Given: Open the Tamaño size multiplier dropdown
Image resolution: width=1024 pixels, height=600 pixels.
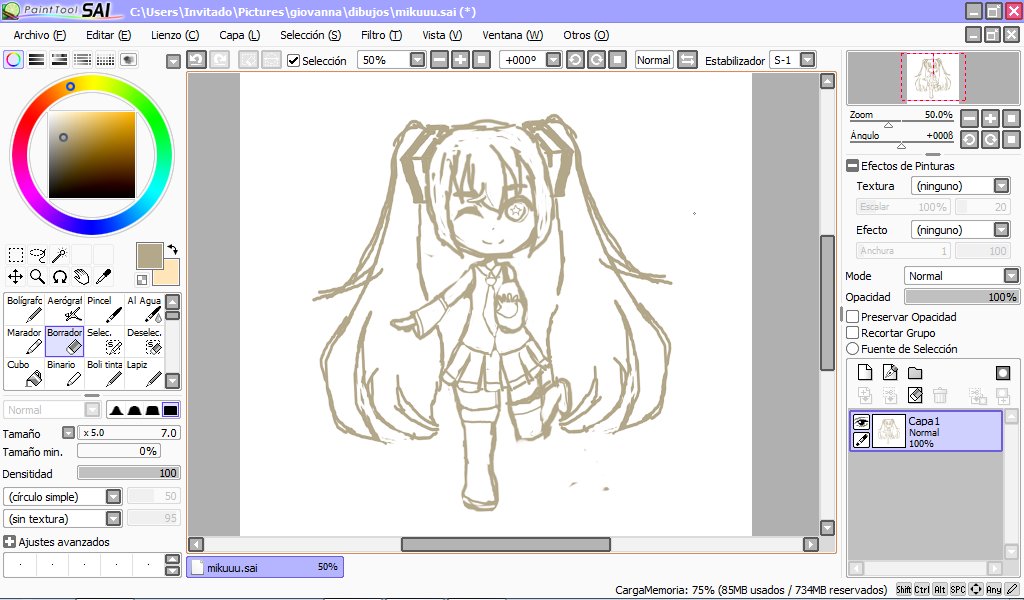Looking at the screenshot, I should (69, 433).
